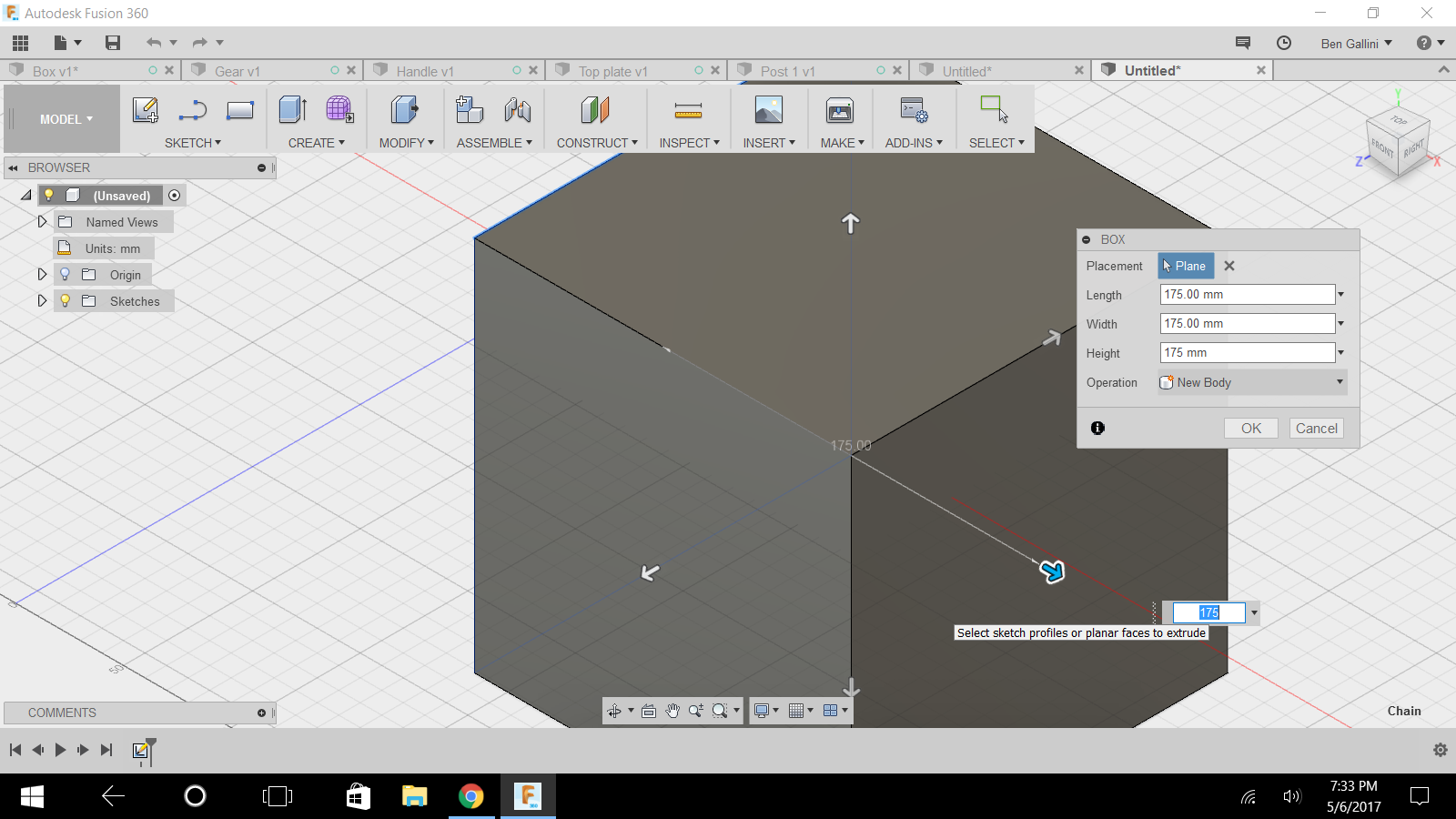Click the Joint assemble icon
The width and height of the screenshot is (1456, 819).
coord(518,110)
